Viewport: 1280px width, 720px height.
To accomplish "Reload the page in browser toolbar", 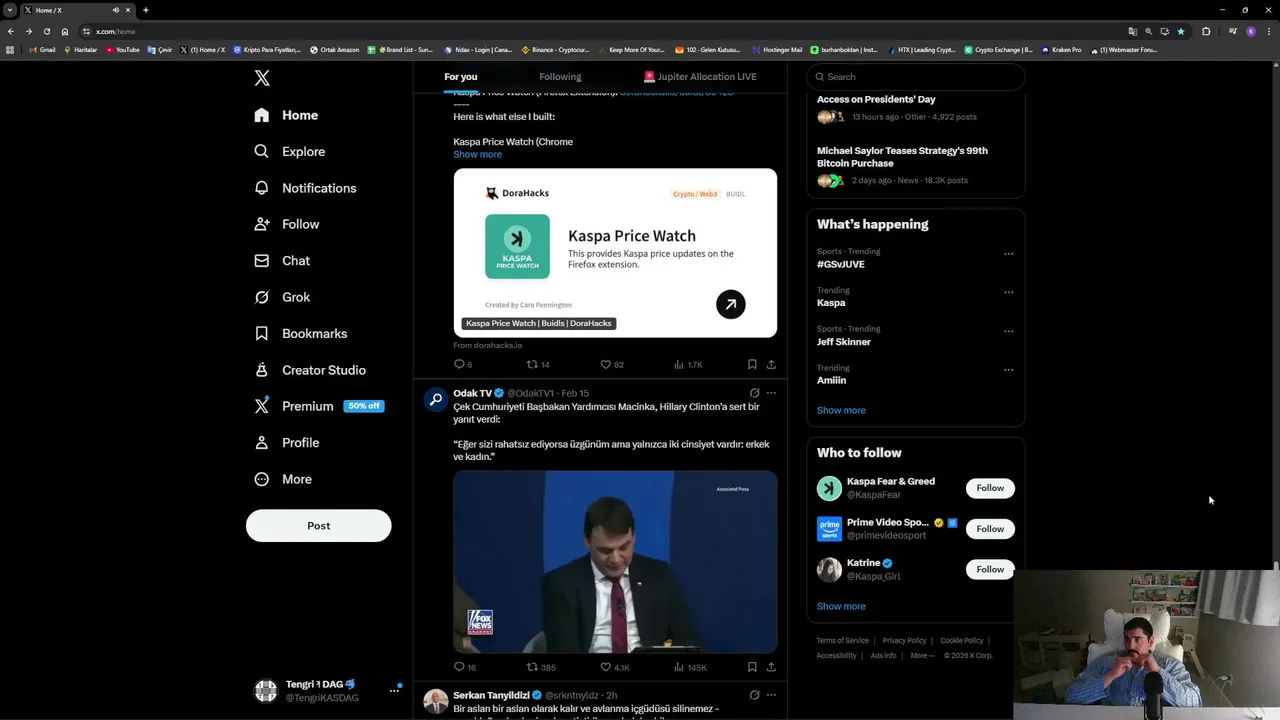I will 46,31.
